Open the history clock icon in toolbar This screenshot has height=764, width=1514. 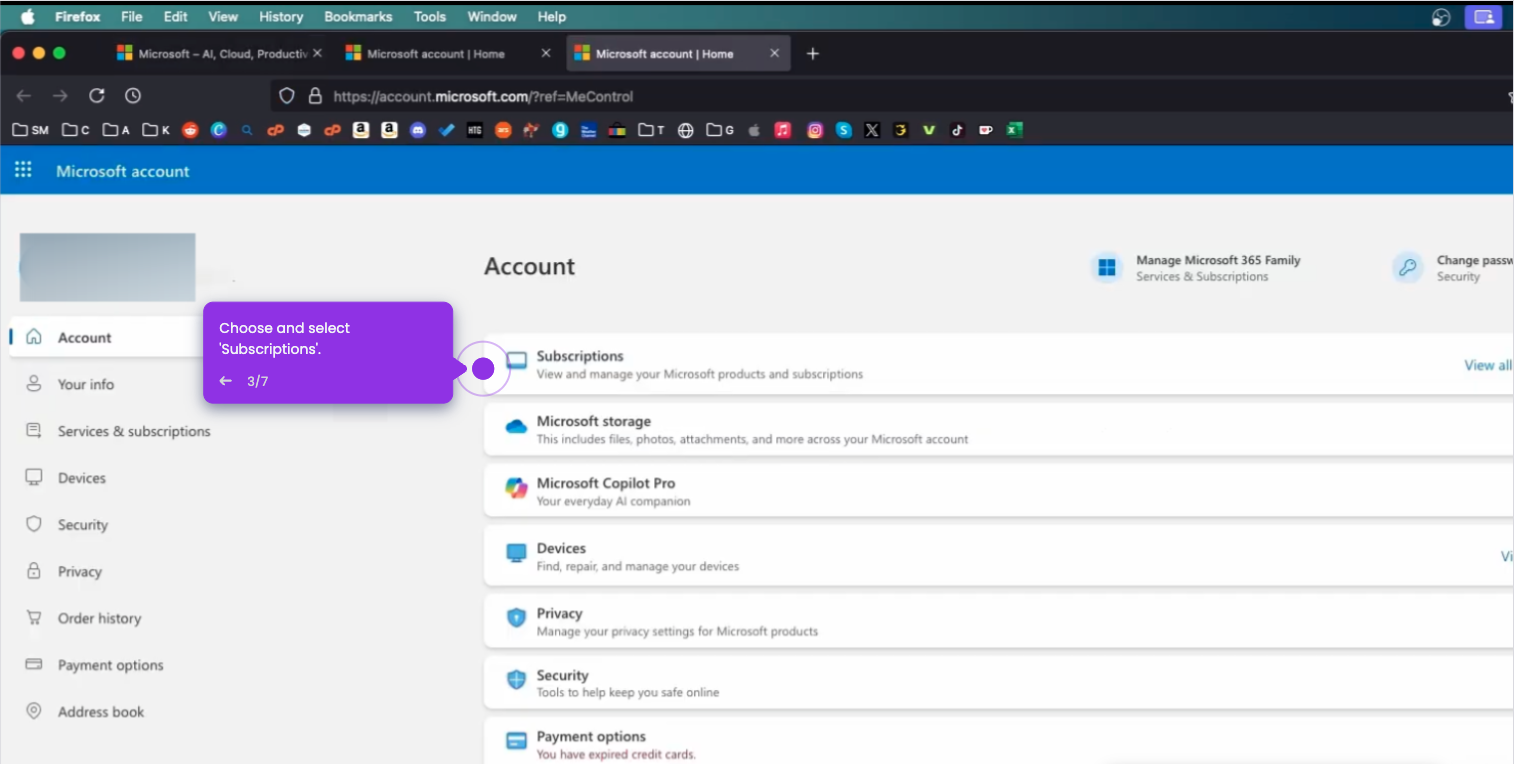[x=133, y=96]
